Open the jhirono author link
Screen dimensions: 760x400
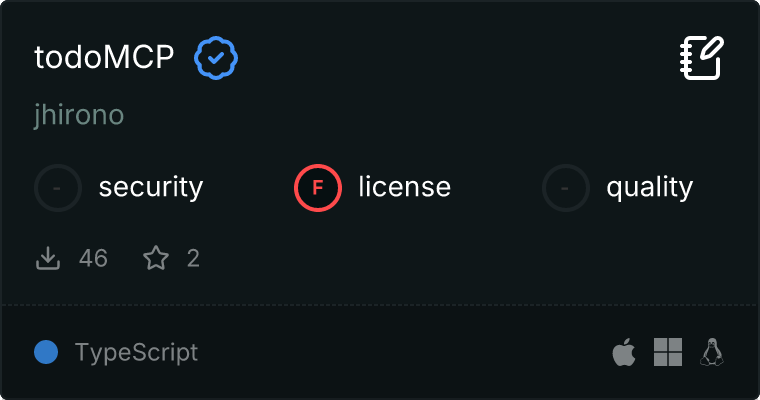click(x=79, y=115)
